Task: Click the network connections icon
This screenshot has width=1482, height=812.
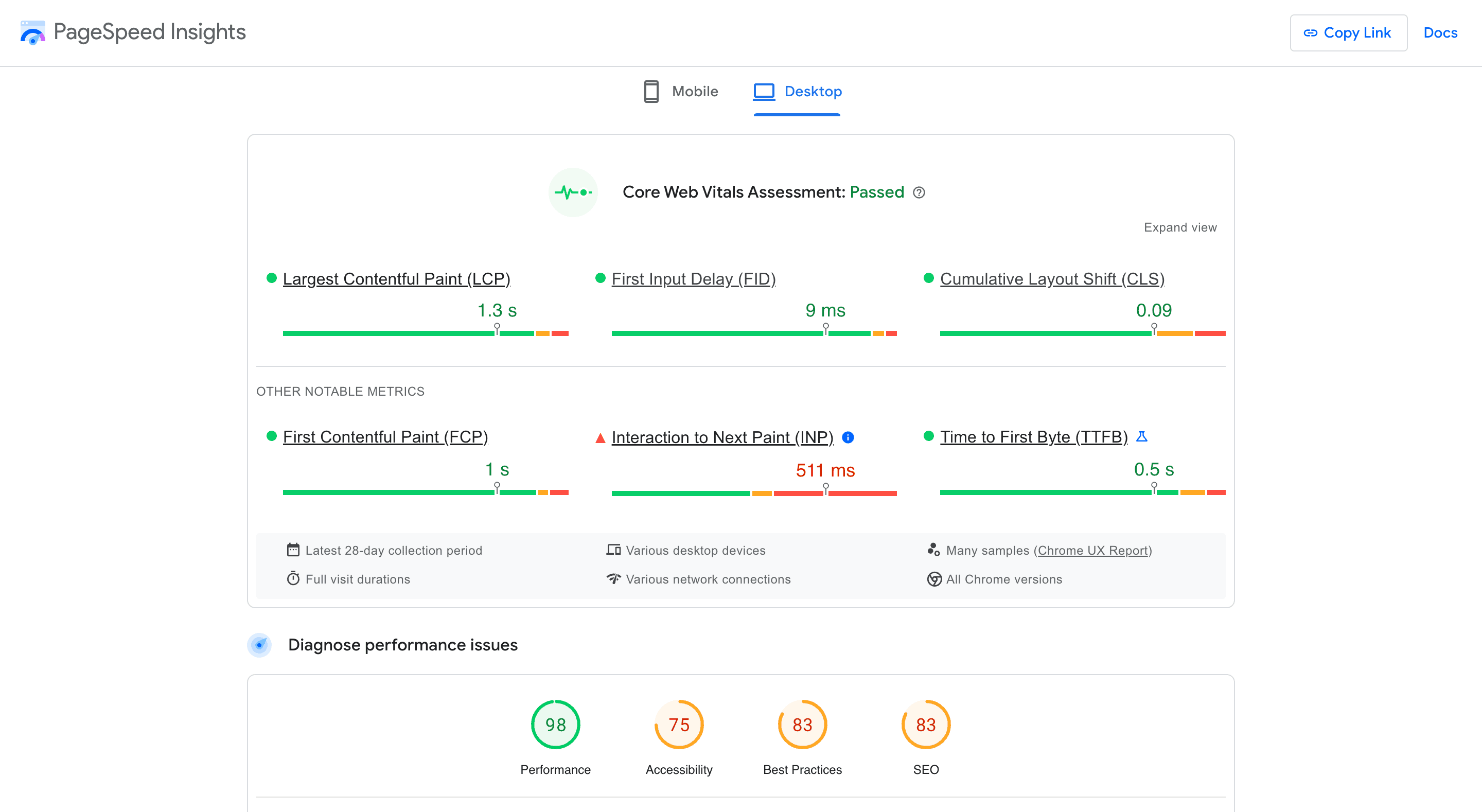Action: pos(613,579)
